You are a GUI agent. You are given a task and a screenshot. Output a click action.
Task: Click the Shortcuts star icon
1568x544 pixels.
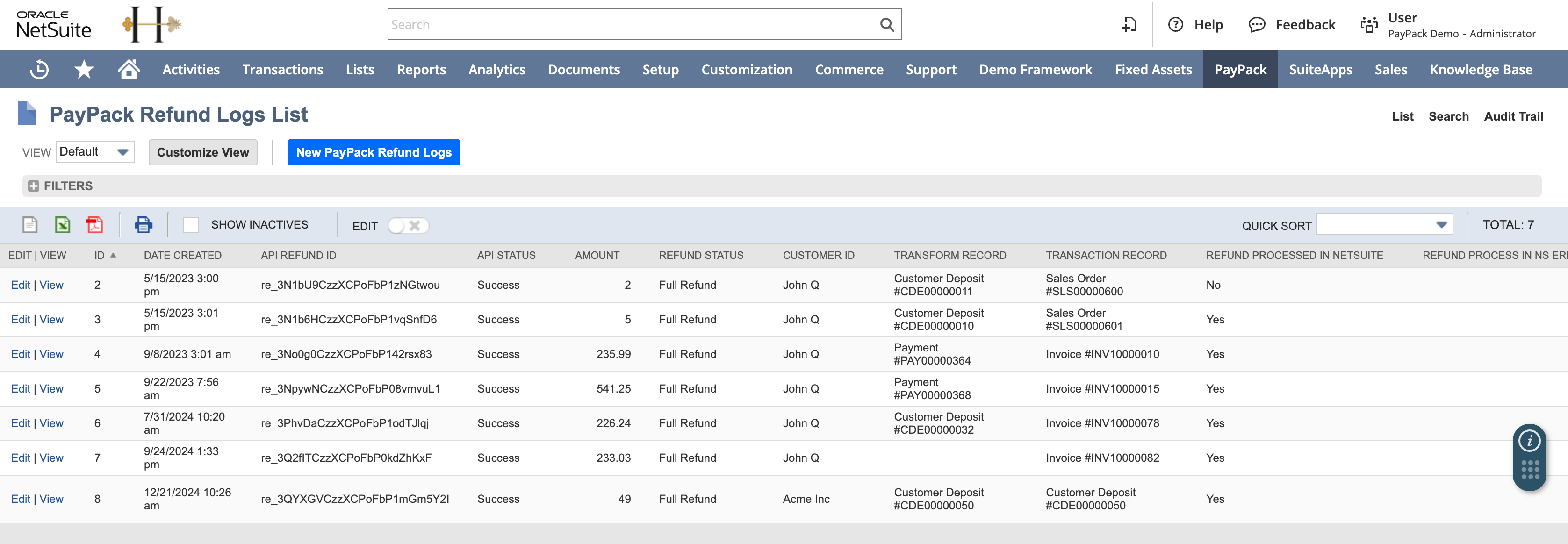[x=84, y=69]
